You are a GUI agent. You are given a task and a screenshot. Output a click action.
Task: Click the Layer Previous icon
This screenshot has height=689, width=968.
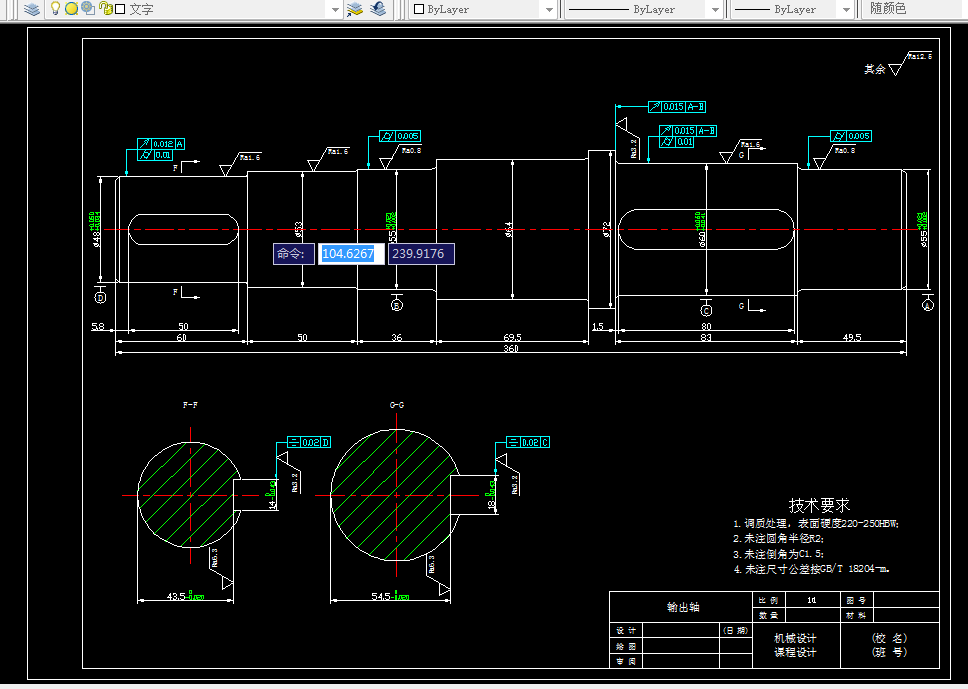pyautogui.click(x=377, y=9)
